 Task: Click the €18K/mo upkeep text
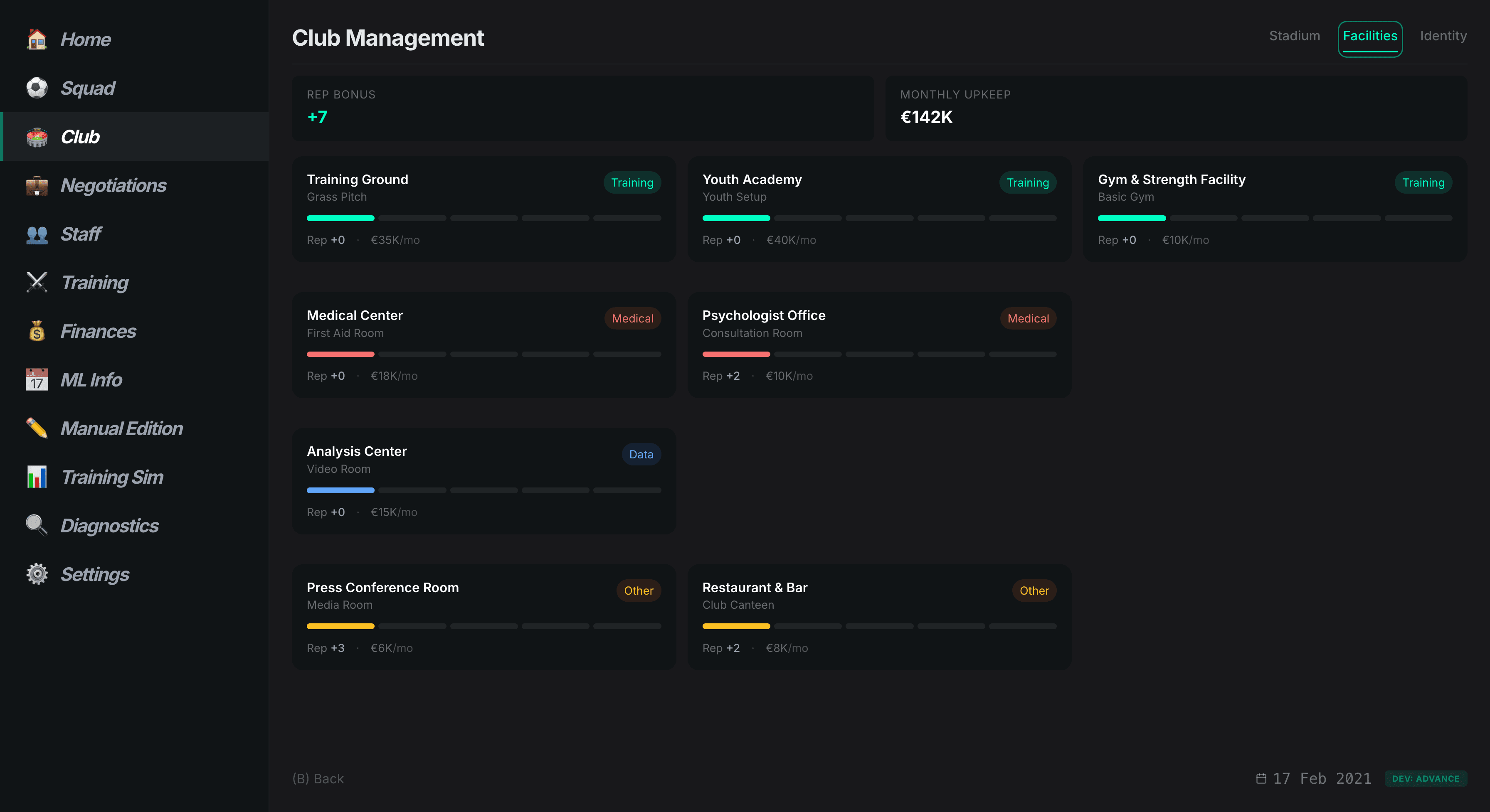(394, 375)
